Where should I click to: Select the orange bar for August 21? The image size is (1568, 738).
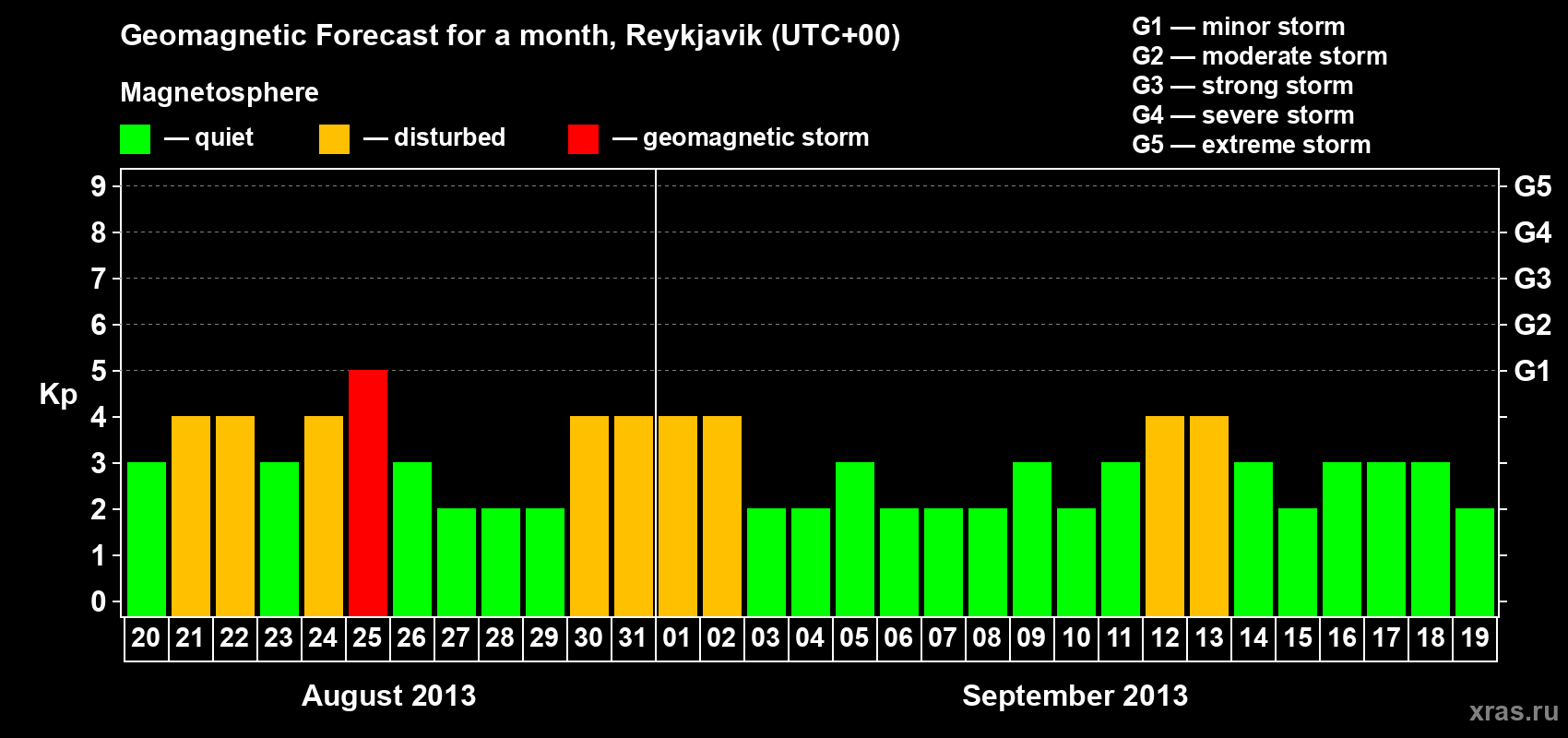[x=191, y=517]
